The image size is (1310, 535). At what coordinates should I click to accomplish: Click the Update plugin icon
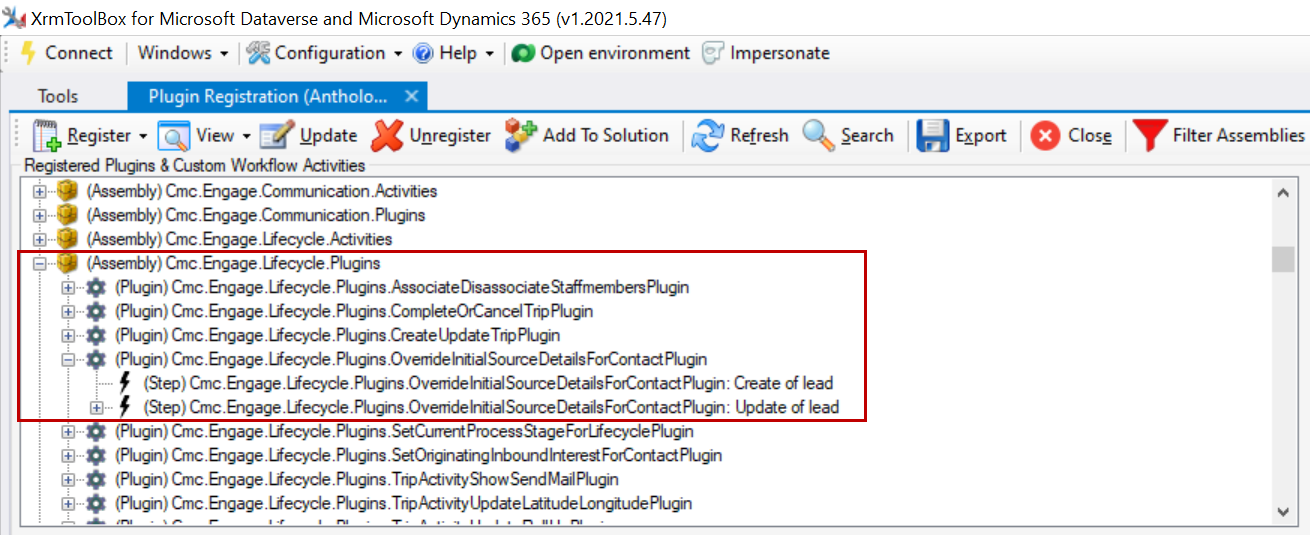tap(275, 135)
